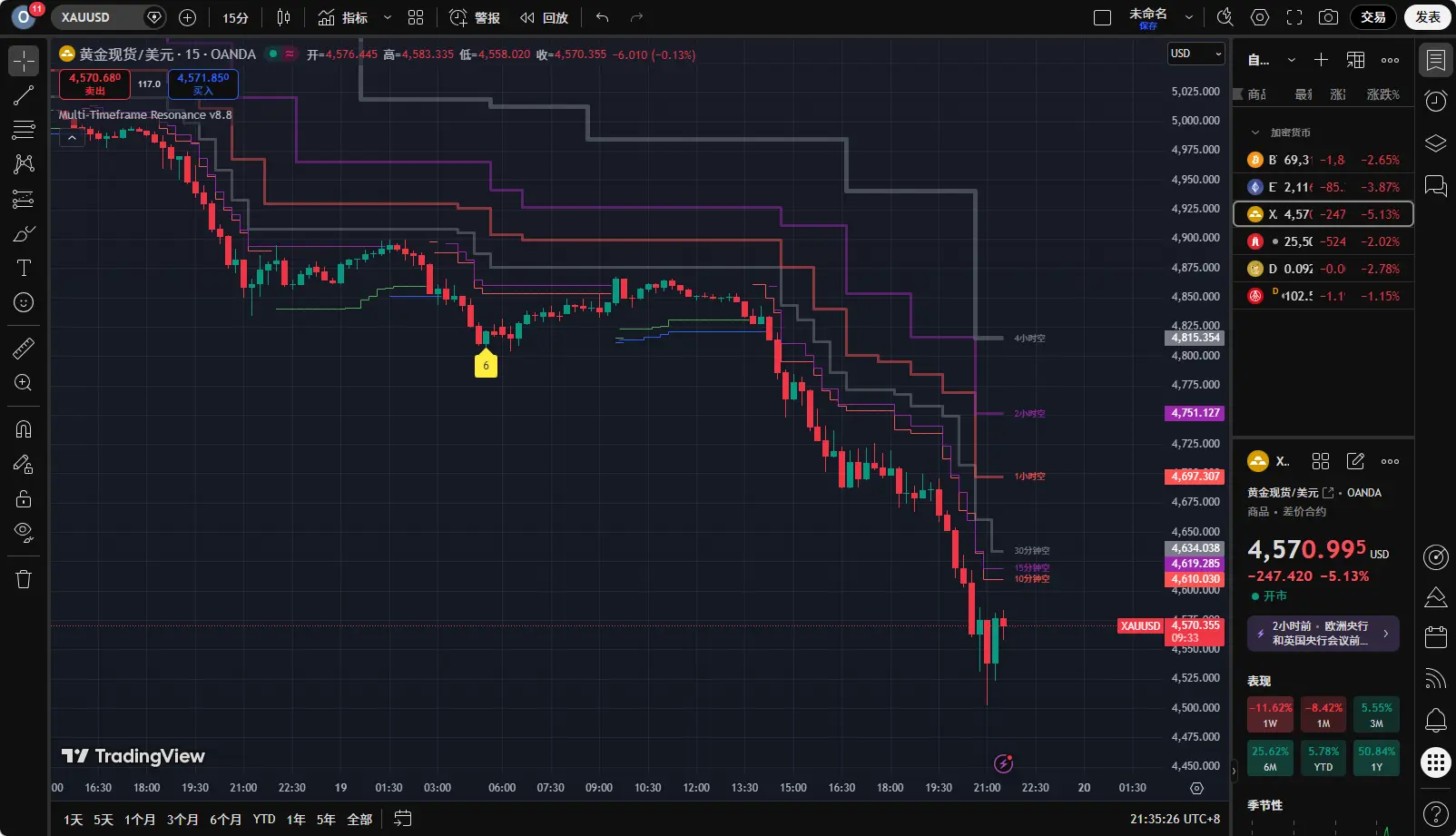Click the 卖出 sell price button
The image size is (1456, 836).
tap(94, 84)
